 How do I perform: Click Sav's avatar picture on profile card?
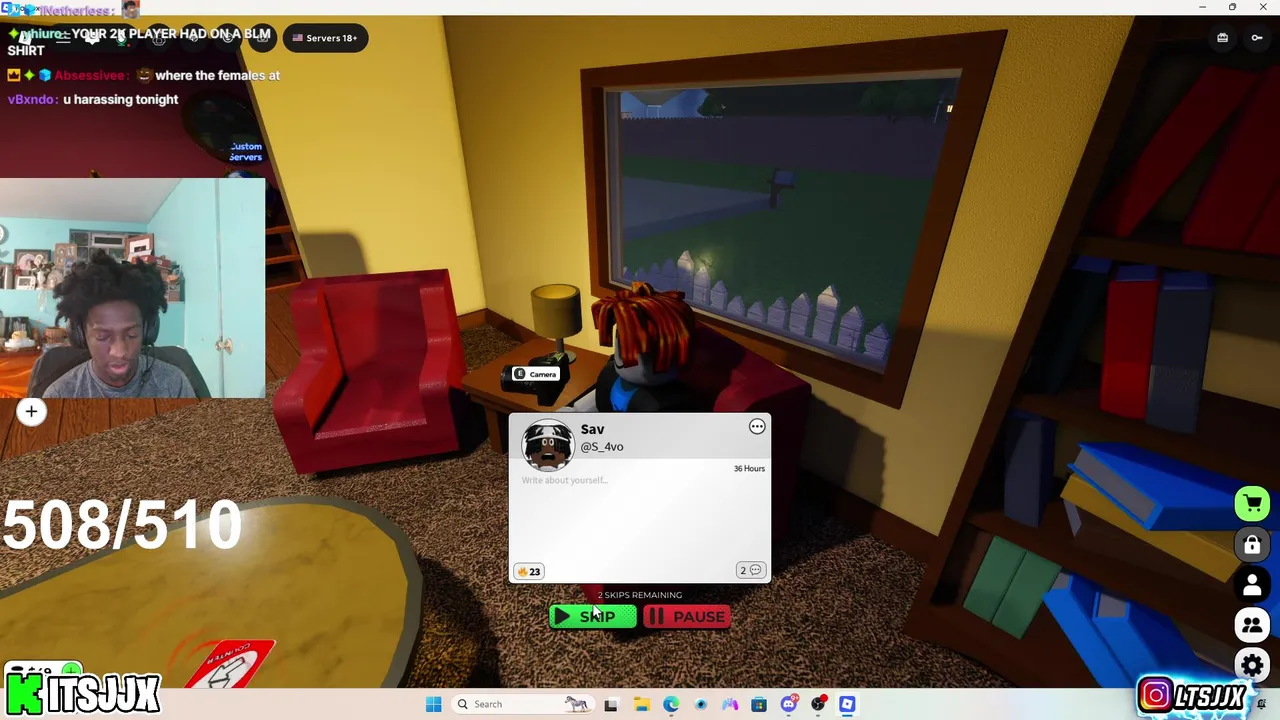pos(548,446)
